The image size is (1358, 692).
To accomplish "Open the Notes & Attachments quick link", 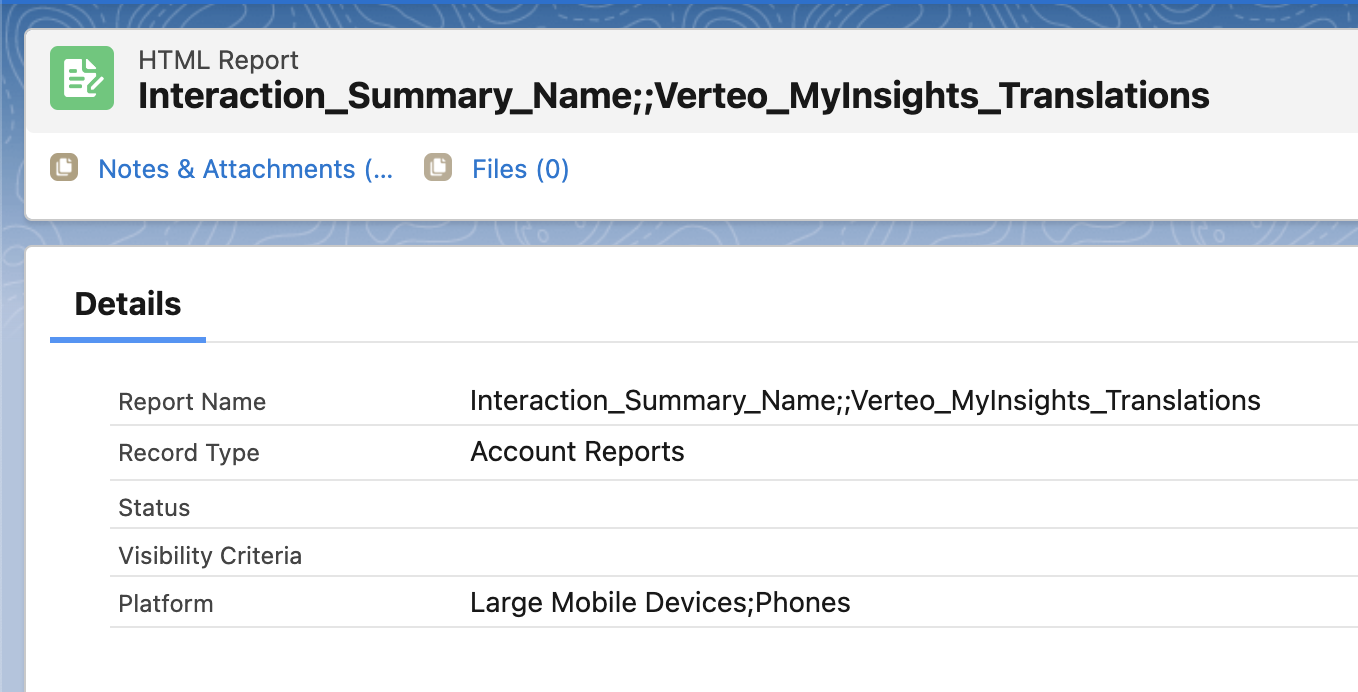I will 245,169.
